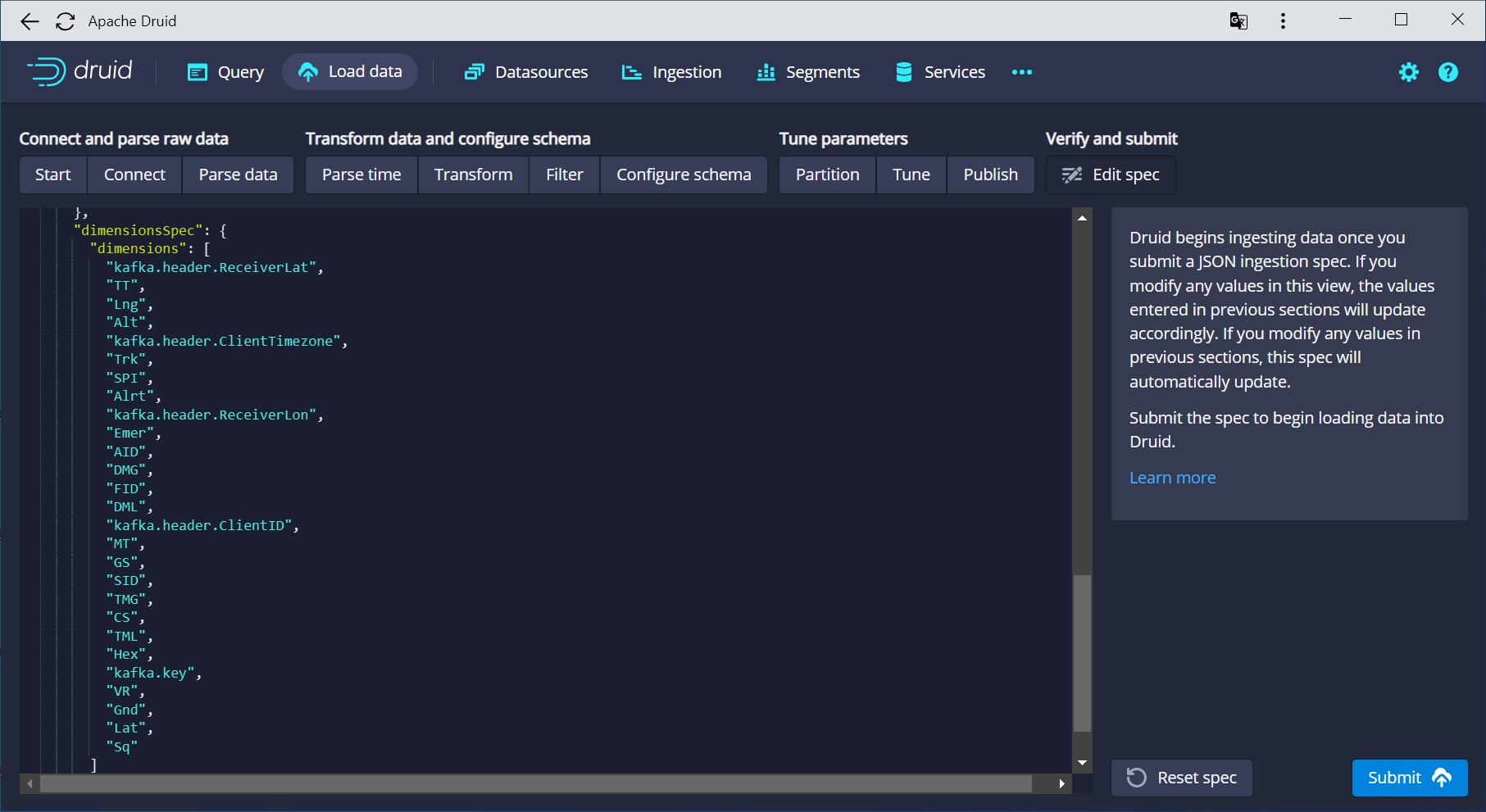Open the browser three-dot menu
1486x812 pixels.
pyautogui.click(x=1283, y=21)
